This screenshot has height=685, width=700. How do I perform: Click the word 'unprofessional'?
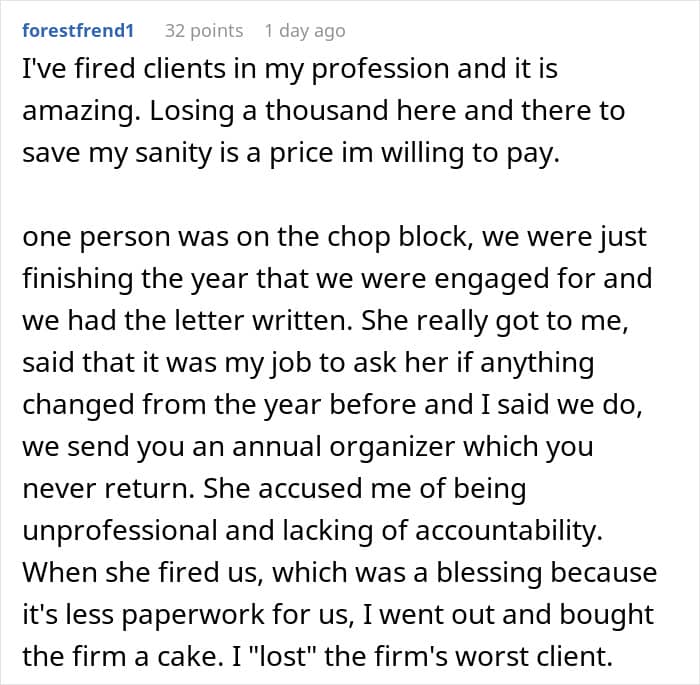(120, 531)
